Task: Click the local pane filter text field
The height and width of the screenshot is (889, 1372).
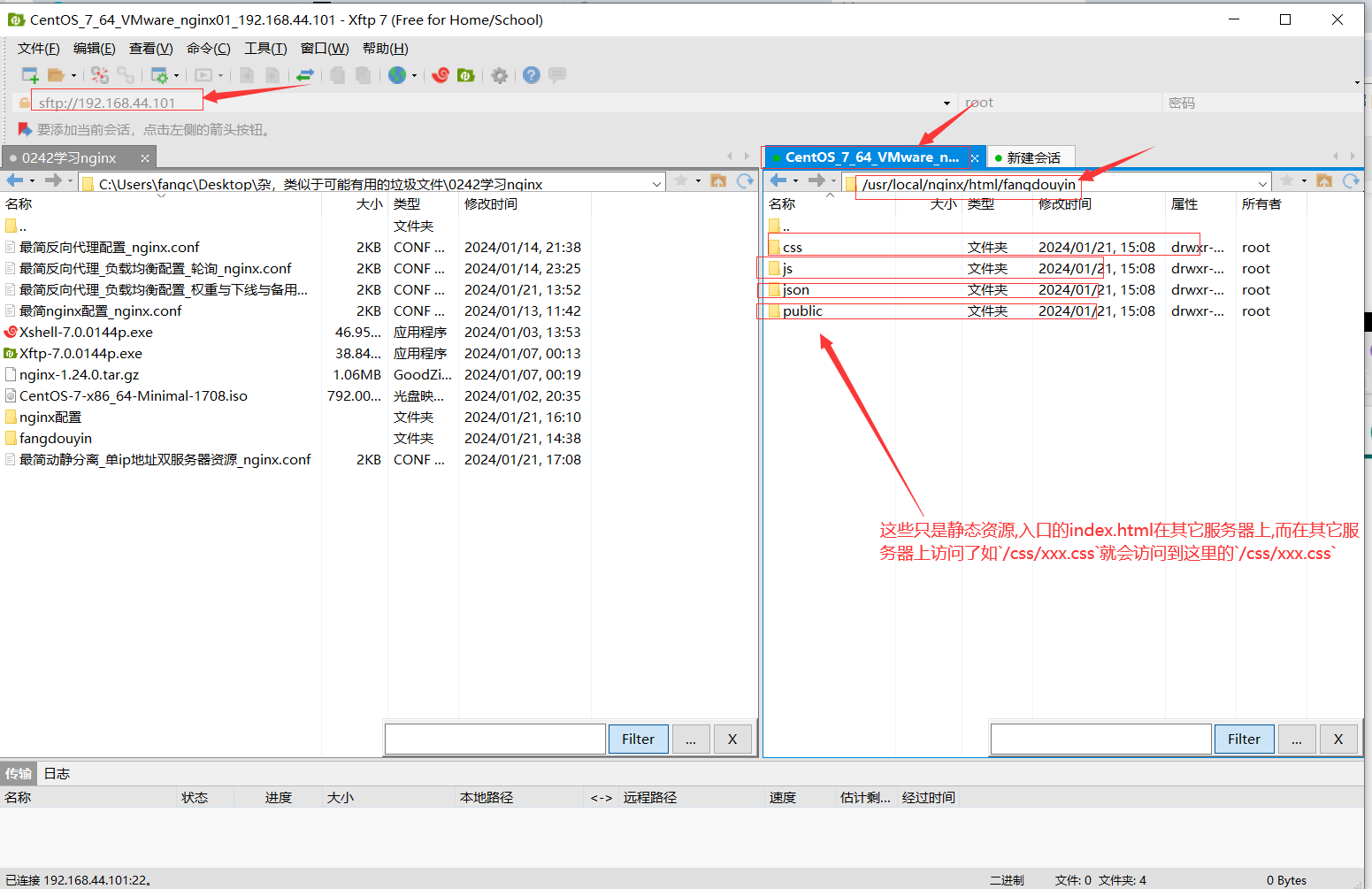Action: point(495,739)
